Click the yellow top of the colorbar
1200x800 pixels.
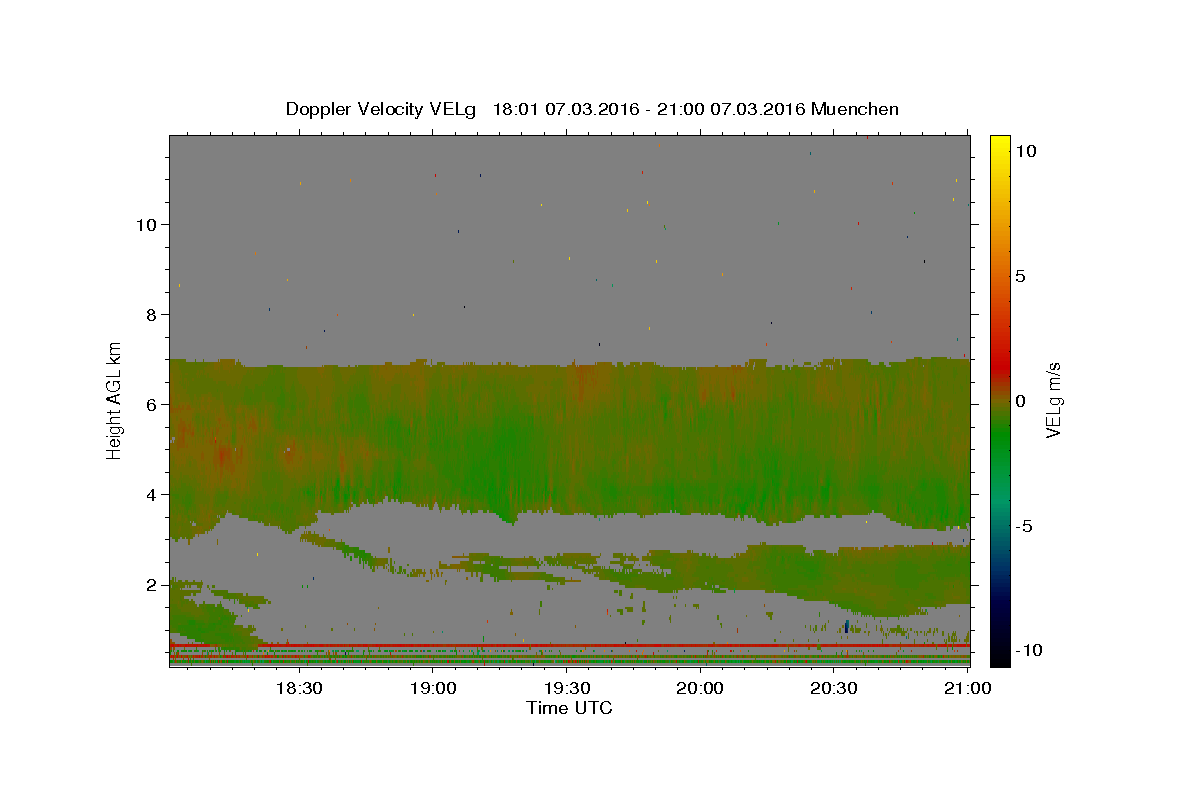point(1000,141)
